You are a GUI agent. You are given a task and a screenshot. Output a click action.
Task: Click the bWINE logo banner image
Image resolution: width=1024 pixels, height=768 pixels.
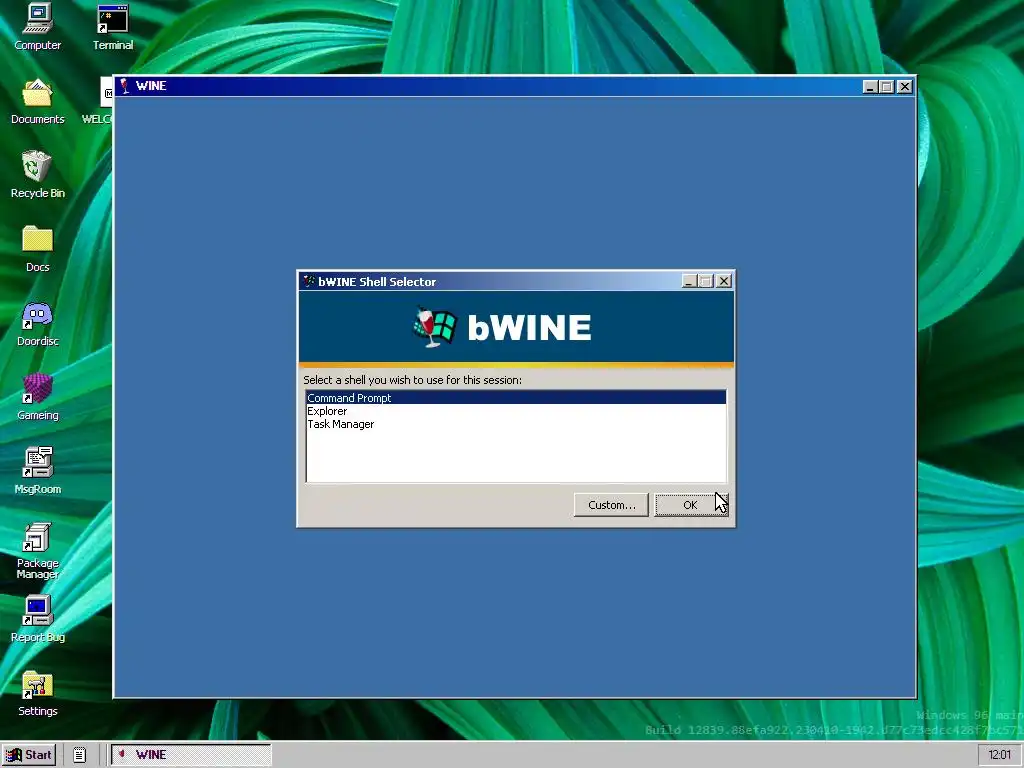coord(516,327)
